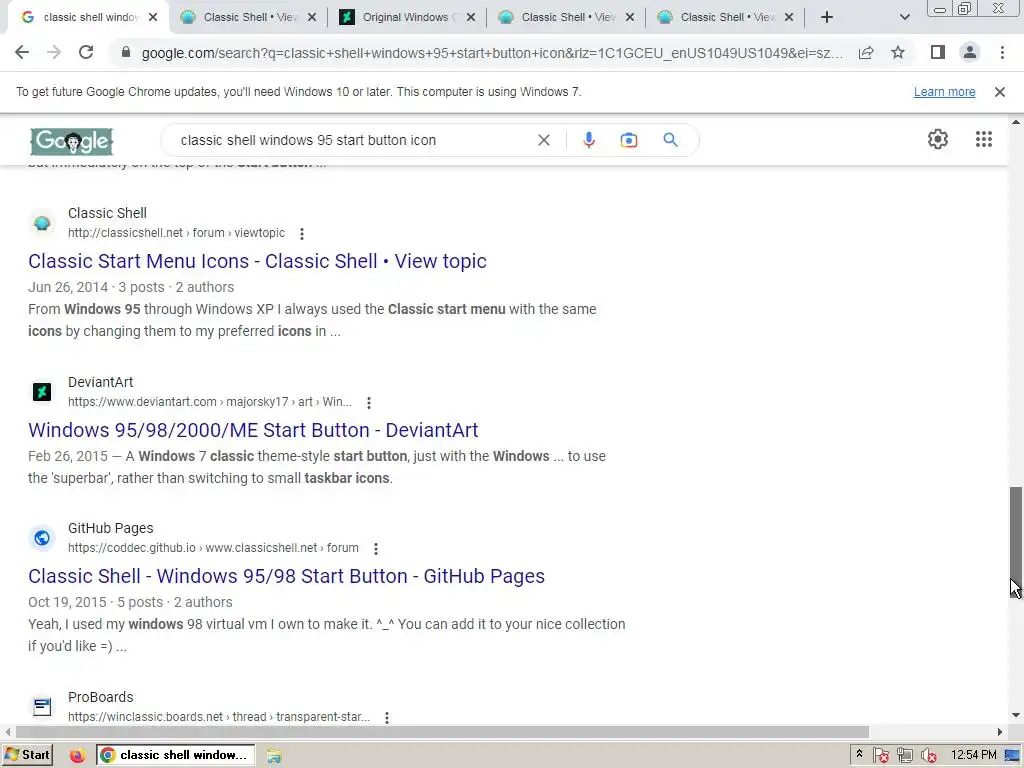
Task: Click the scroll down arrow
Action: pyautogui.click(x=1016, y=715)
